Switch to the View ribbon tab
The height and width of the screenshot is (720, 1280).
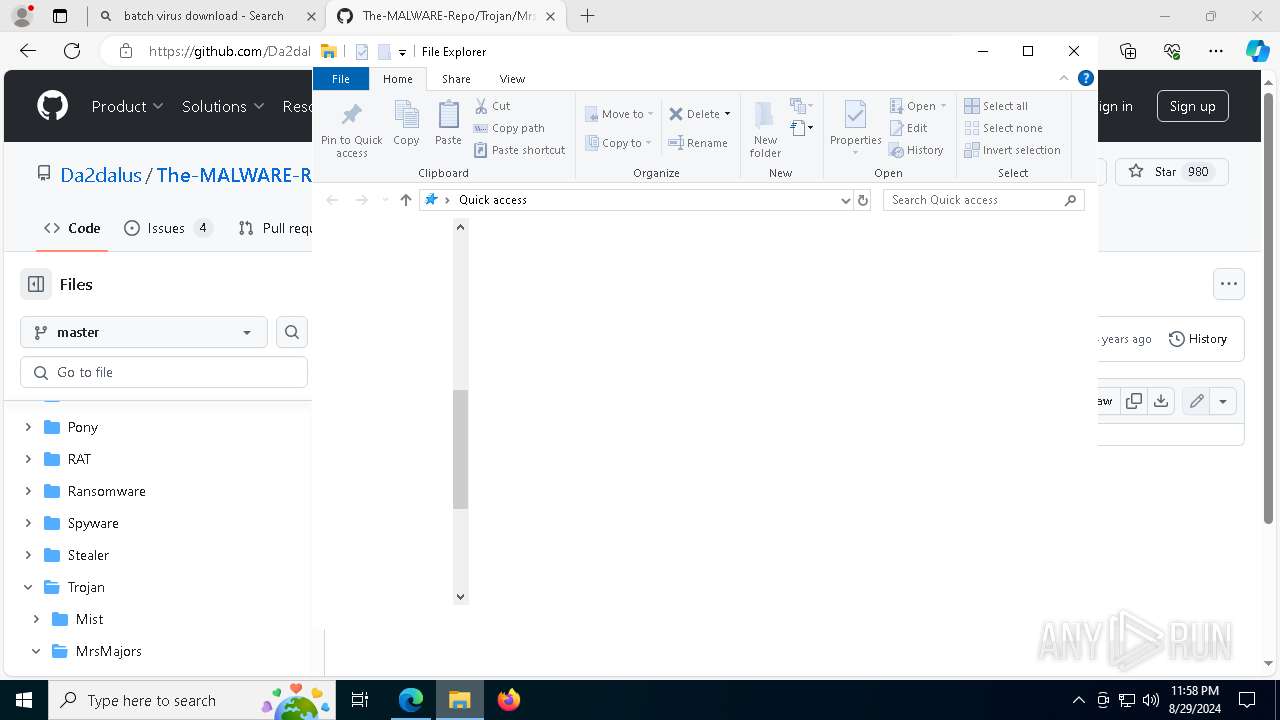512,79
